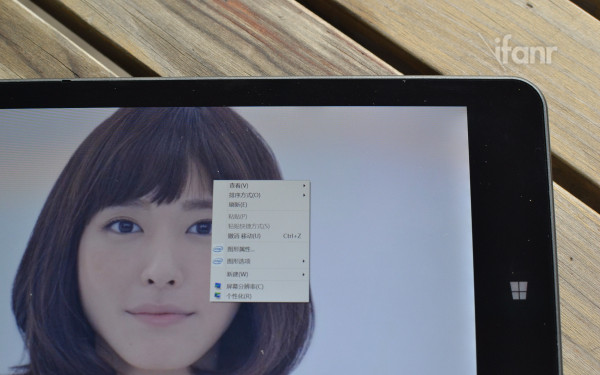
Task: Expand the 查看(V) submenu arrow
Action: 304,186
